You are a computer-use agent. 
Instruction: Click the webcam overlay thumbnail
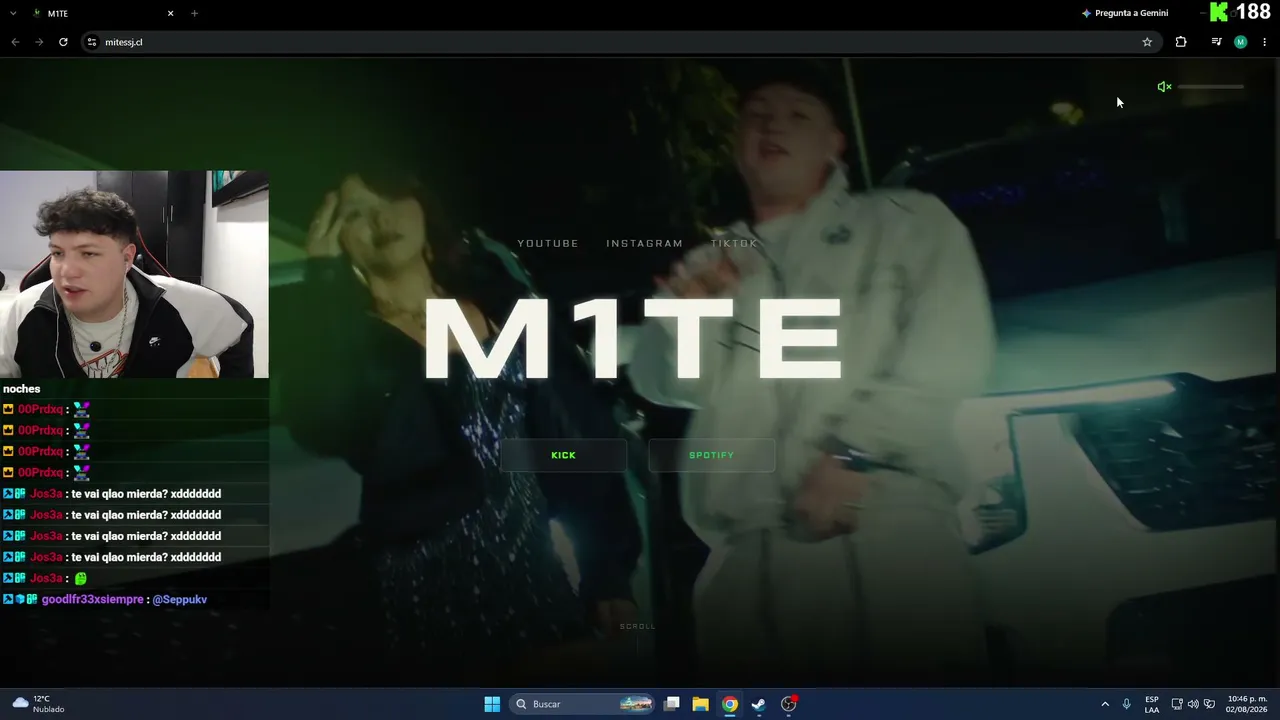coord(134,274)
